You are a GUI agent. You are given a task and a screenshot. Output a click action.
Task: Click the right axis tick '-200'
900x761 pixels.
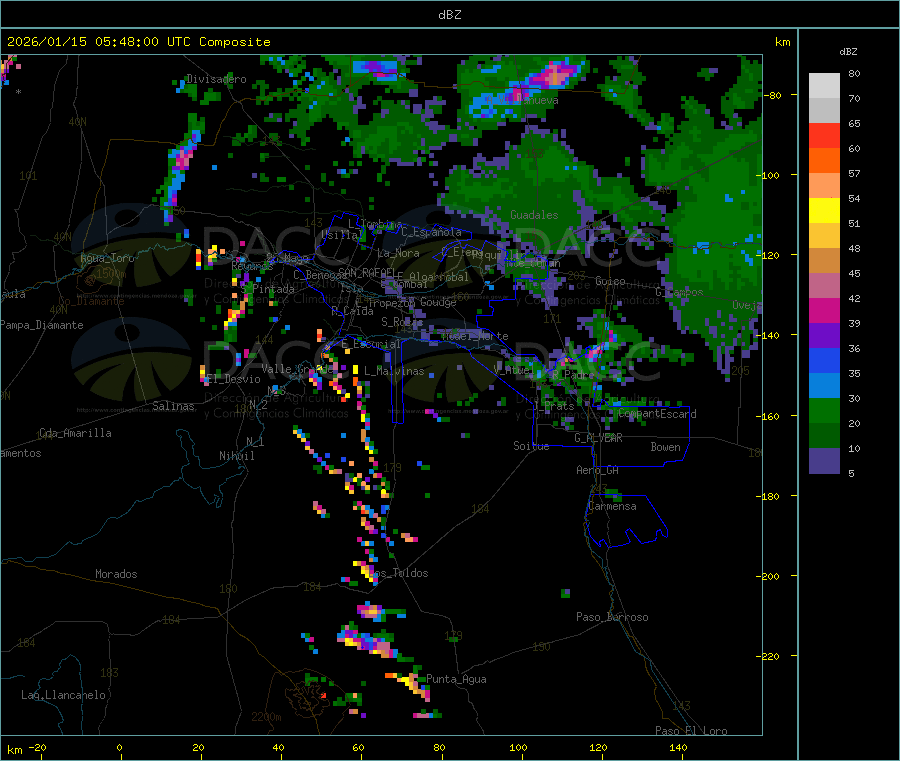(x=770, y=576)
